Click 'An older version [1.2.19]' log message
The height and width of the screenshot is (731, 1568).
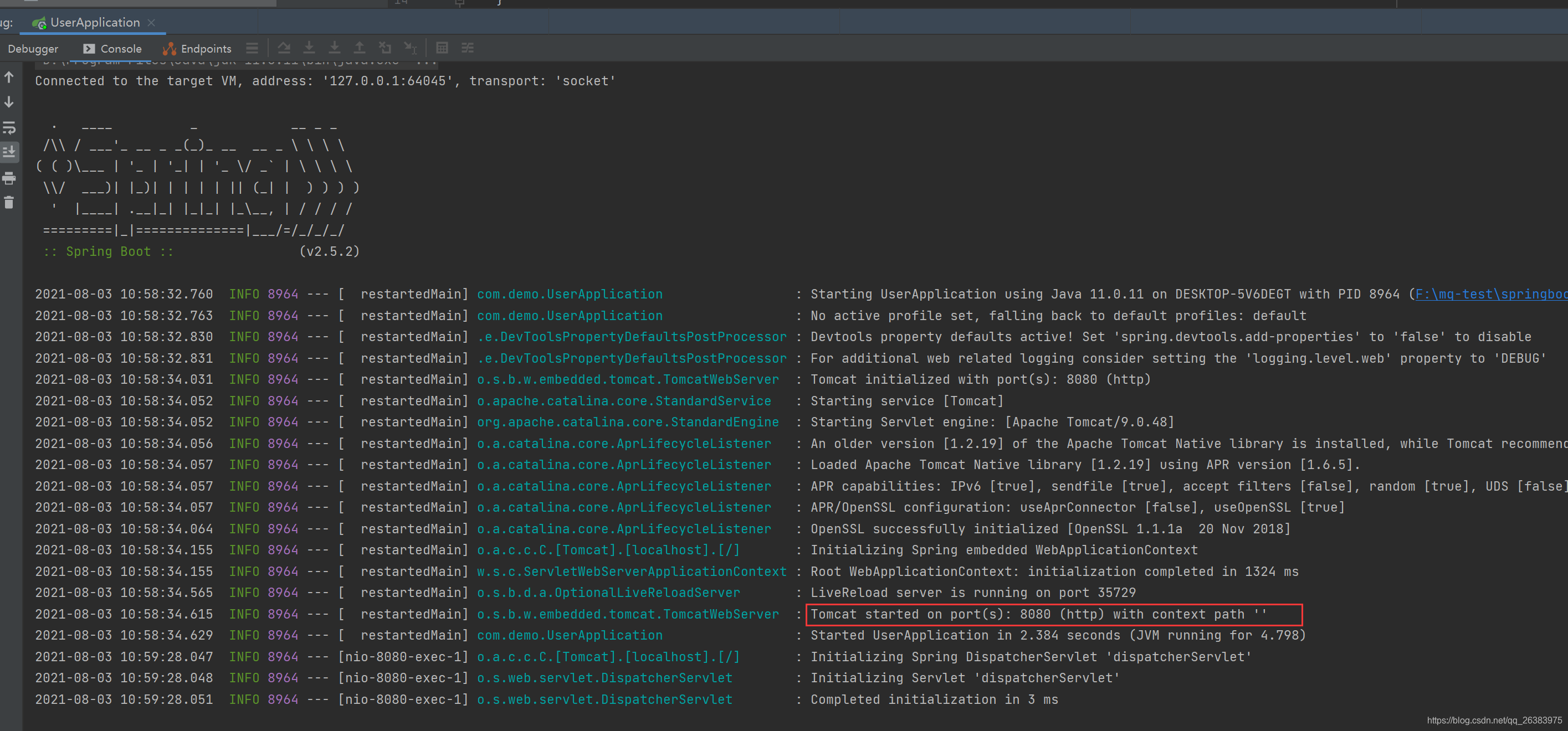pos(1189,444)
